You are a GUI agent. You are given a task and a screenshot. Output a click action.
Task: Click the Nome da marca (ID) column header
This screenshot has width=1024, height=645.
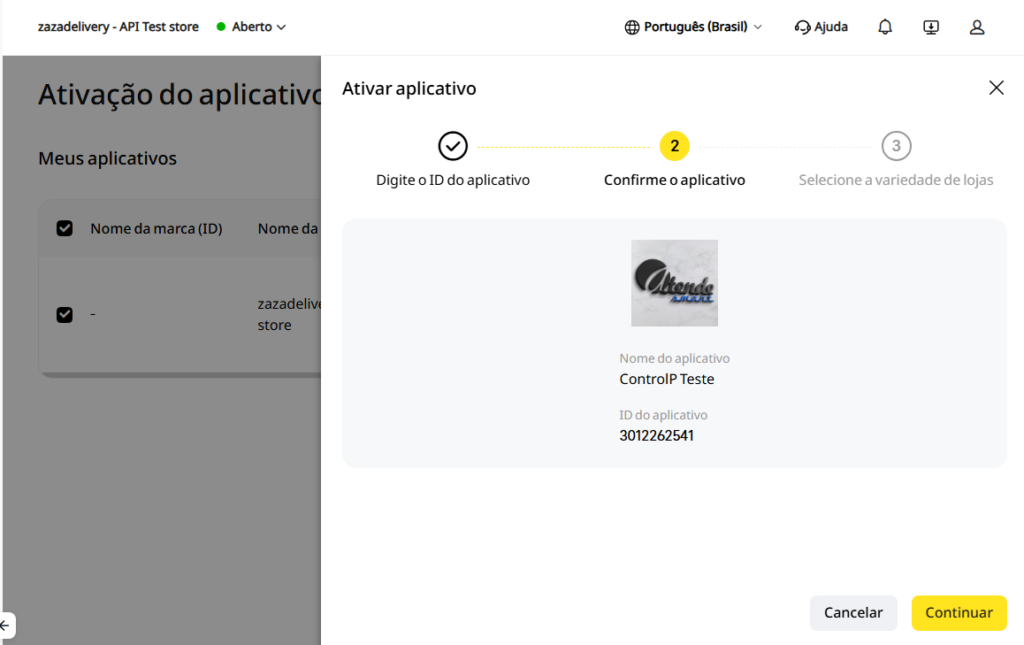coord(156,228)
